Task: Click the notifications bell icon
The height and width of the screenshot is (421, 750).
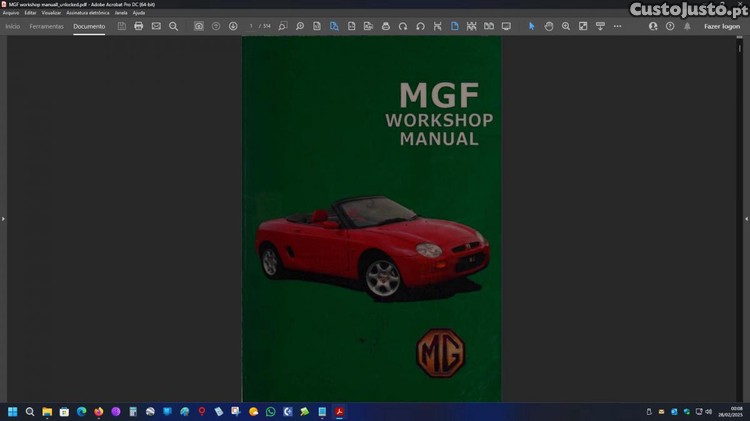Action: coord(687,26)
